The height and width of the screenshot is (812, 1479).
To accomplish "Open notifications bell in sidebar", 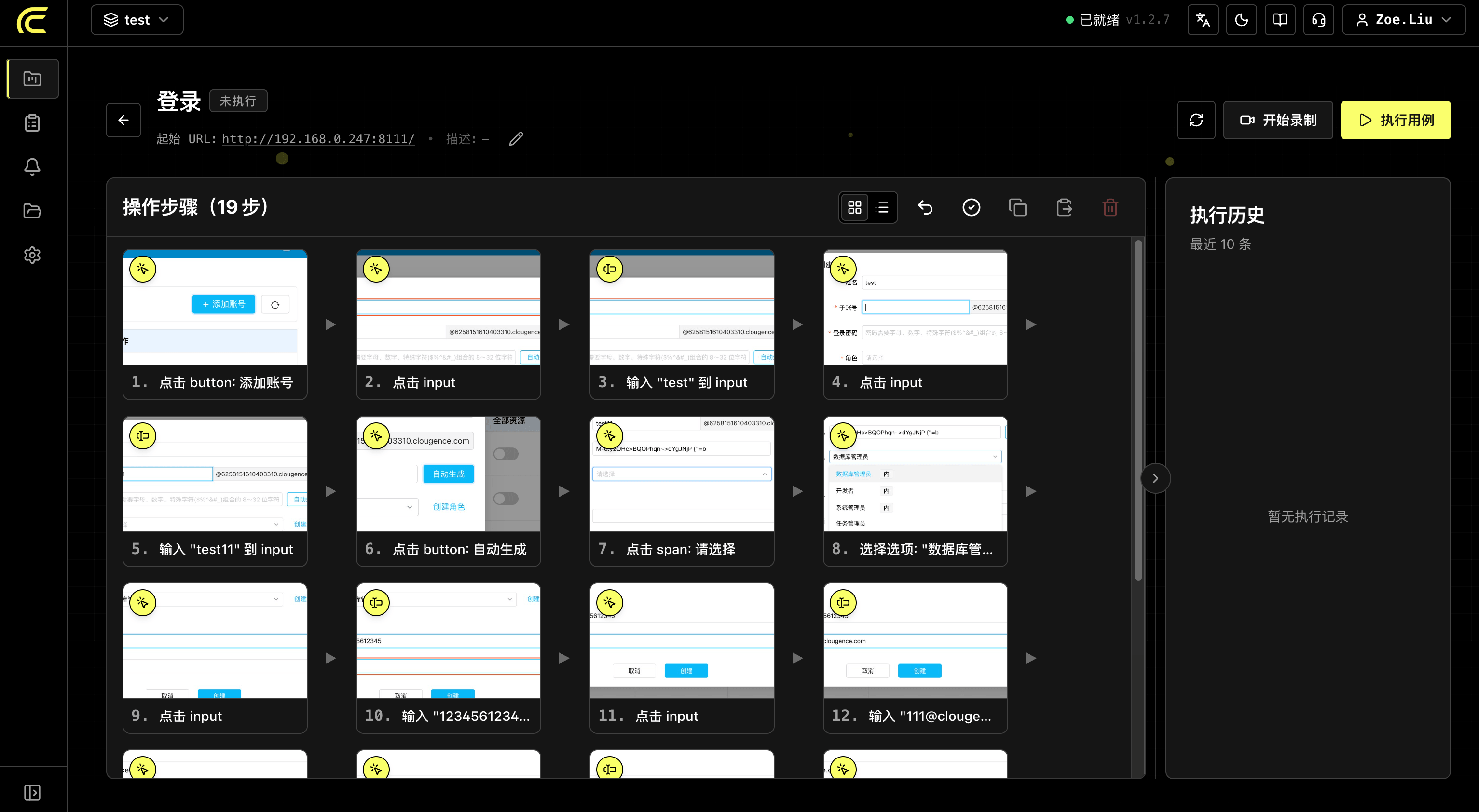I will pyautogui.click(x=32, y=166).
